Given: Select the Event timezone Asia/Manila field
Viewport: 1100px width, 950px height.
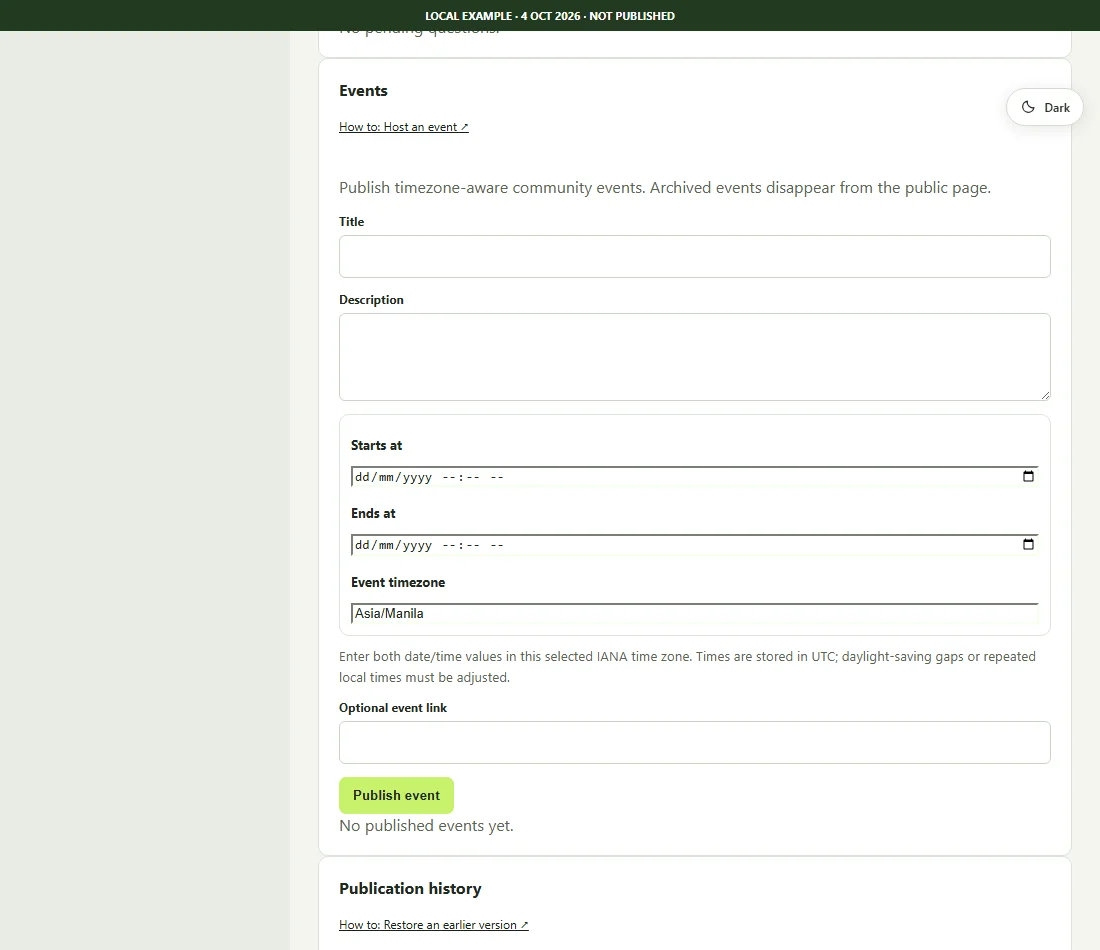Looking at the screenshot, I should point(695,613).
